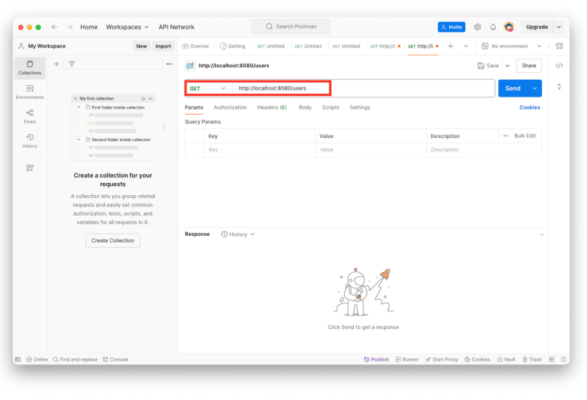Open Vault in the status bar

[506, 359]
